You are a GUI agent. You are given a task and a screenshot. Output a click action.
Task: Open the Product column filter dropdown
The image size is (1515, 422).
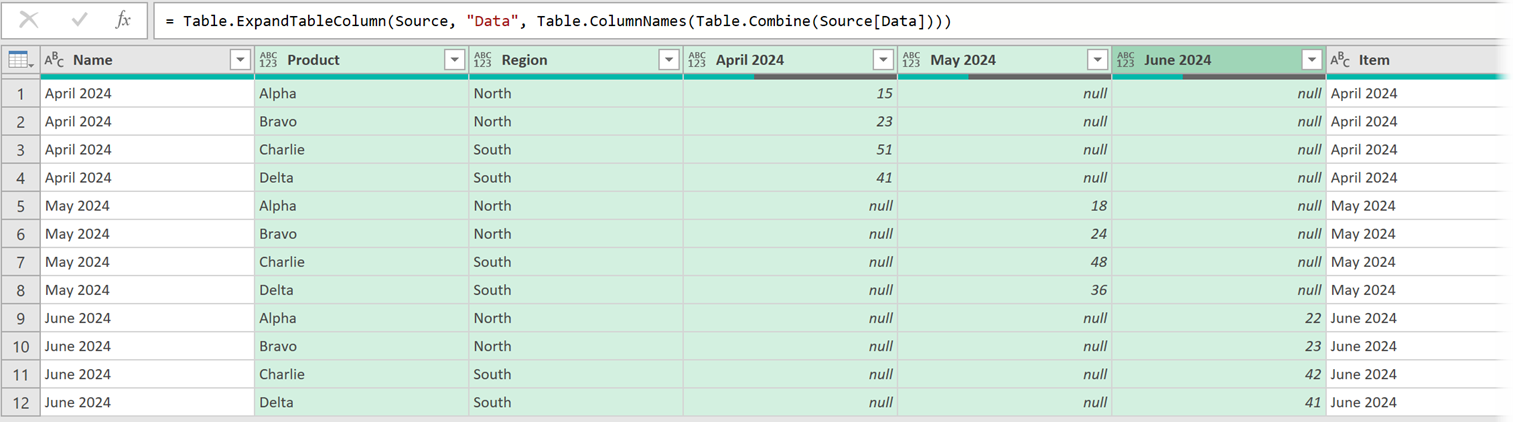[454, 61]
